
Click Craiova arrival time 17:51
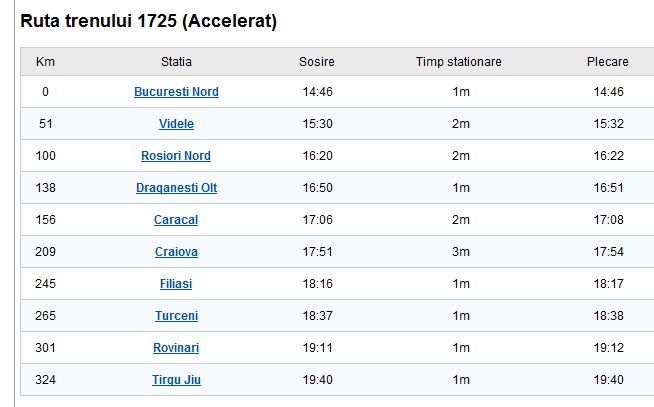point(316,252)
